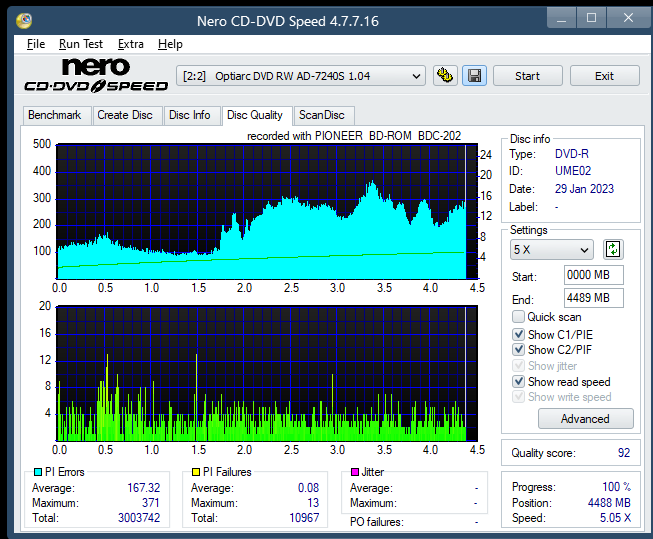Toggle Show jitter checkbox
Viewport: 653px width, 539px height.
(x=518, y=366)
